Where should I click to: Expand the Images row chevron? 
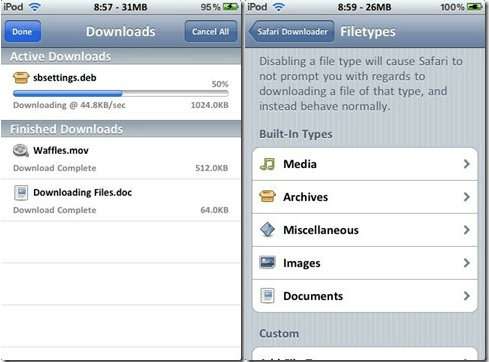467,263
